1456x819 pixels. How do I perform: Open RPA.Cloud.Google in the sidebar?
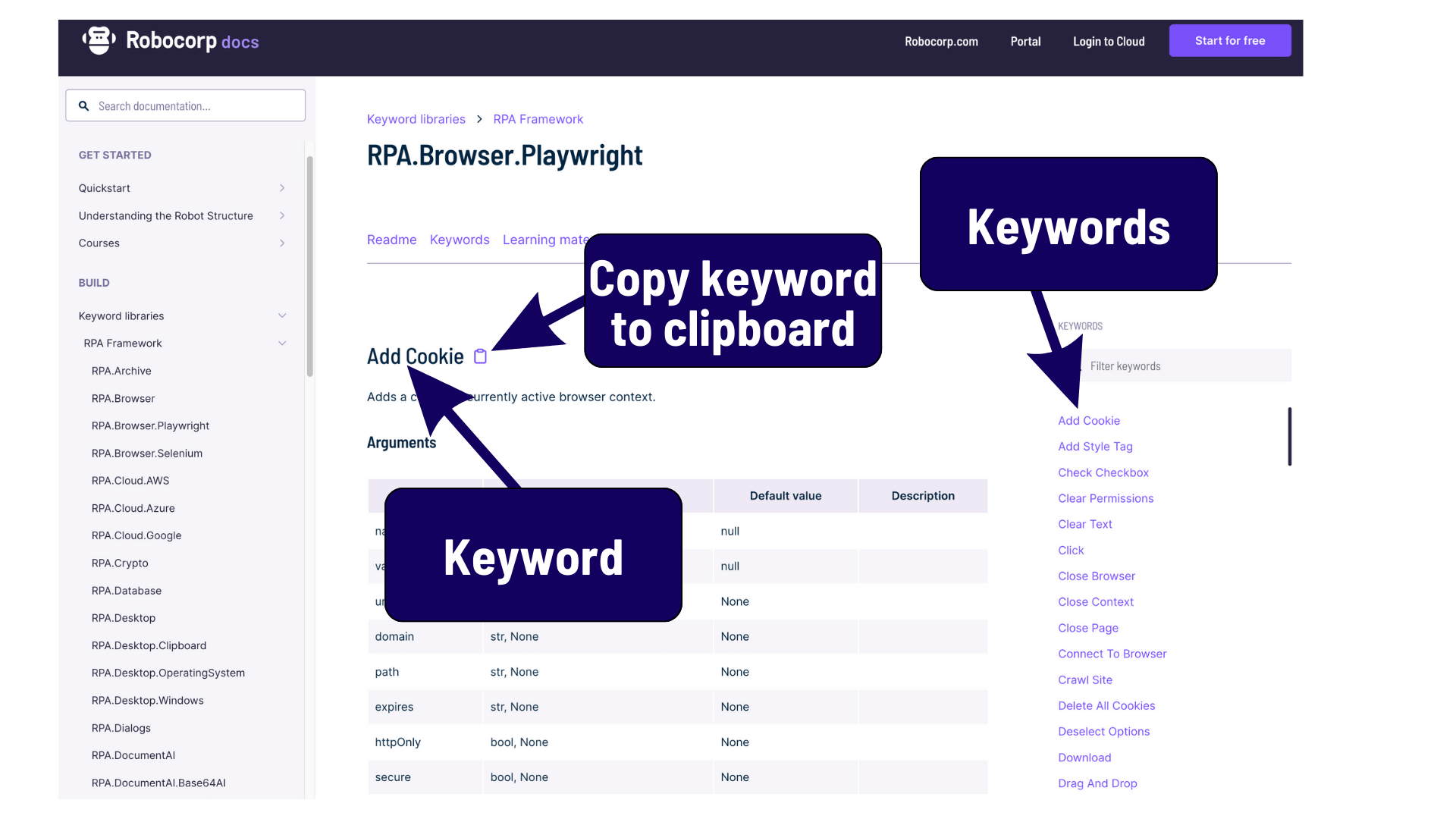[136, 535]
